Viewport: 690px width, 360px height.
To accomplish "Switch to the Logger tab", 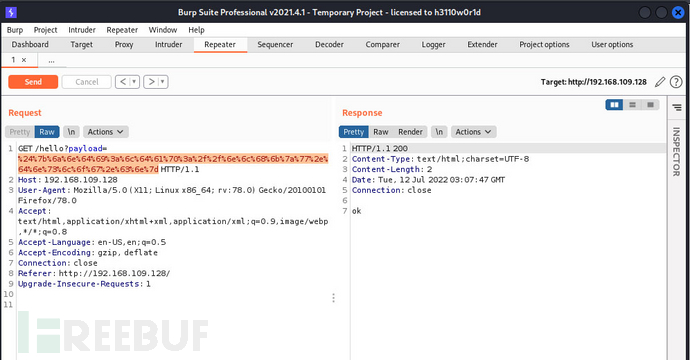I will tap(433, 44).
